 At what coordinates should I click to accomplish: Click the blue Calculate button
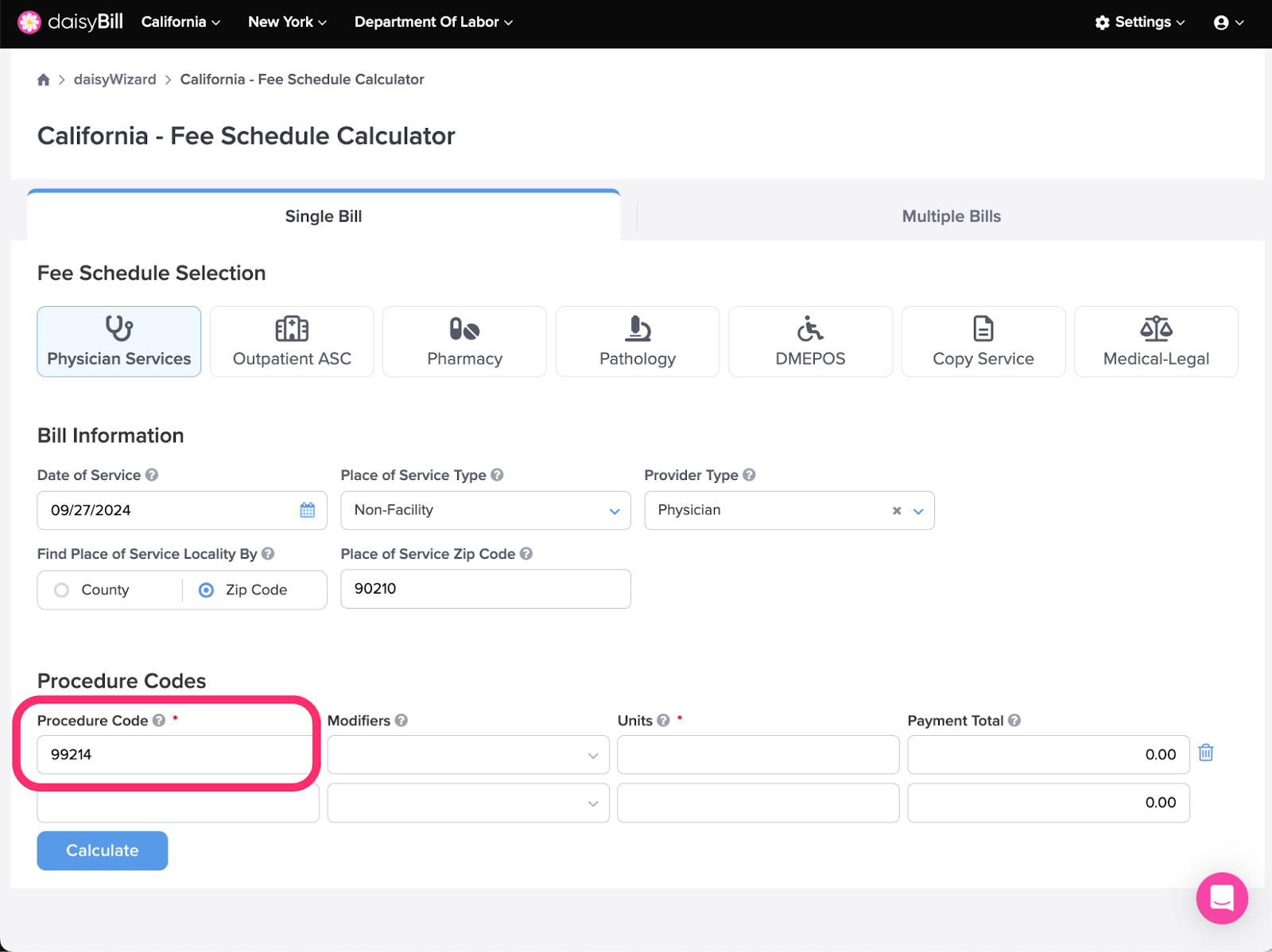103,850
